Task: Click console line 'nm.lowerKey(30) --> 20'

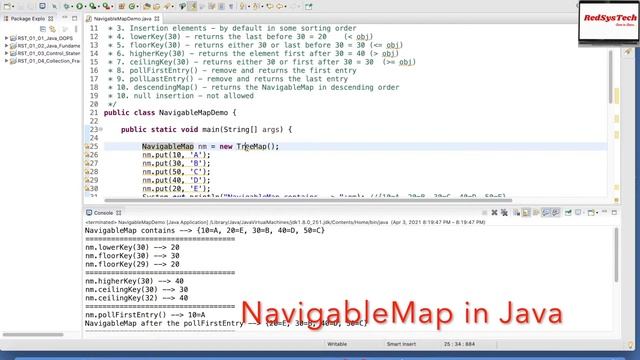Action: tap(132, 247)
